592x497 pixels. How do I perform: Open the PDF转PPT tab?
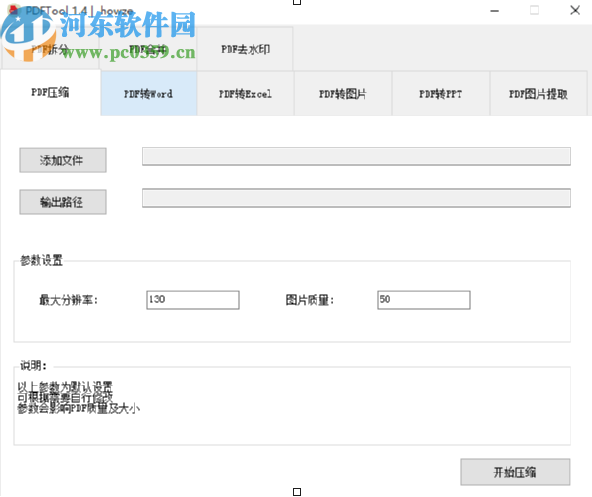441,94
